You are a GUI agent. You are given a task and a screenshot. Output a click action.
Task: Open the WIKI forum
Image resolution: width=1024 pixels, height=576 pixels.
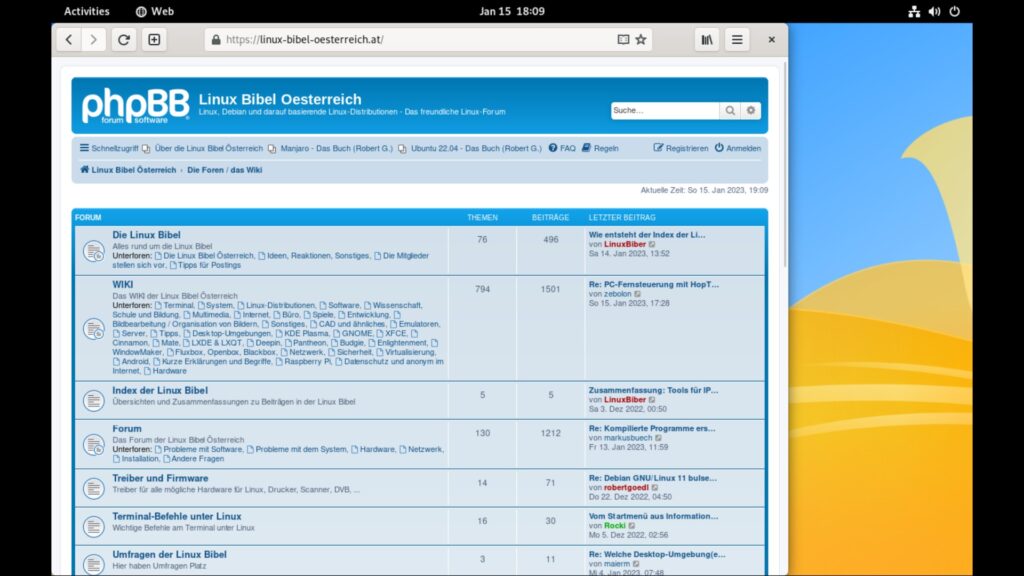123,284
